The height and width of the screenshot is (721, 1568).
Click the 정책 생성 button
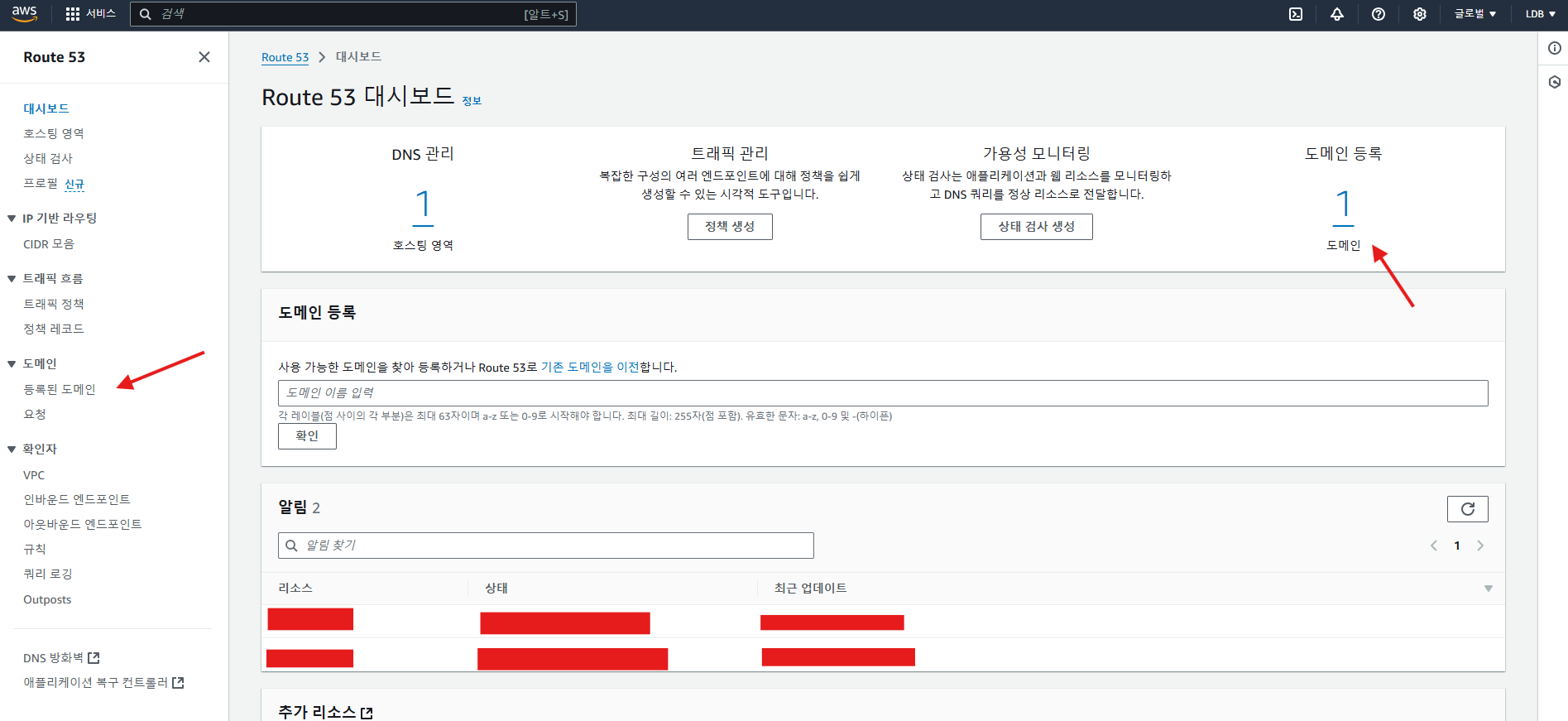coord(730,227)
